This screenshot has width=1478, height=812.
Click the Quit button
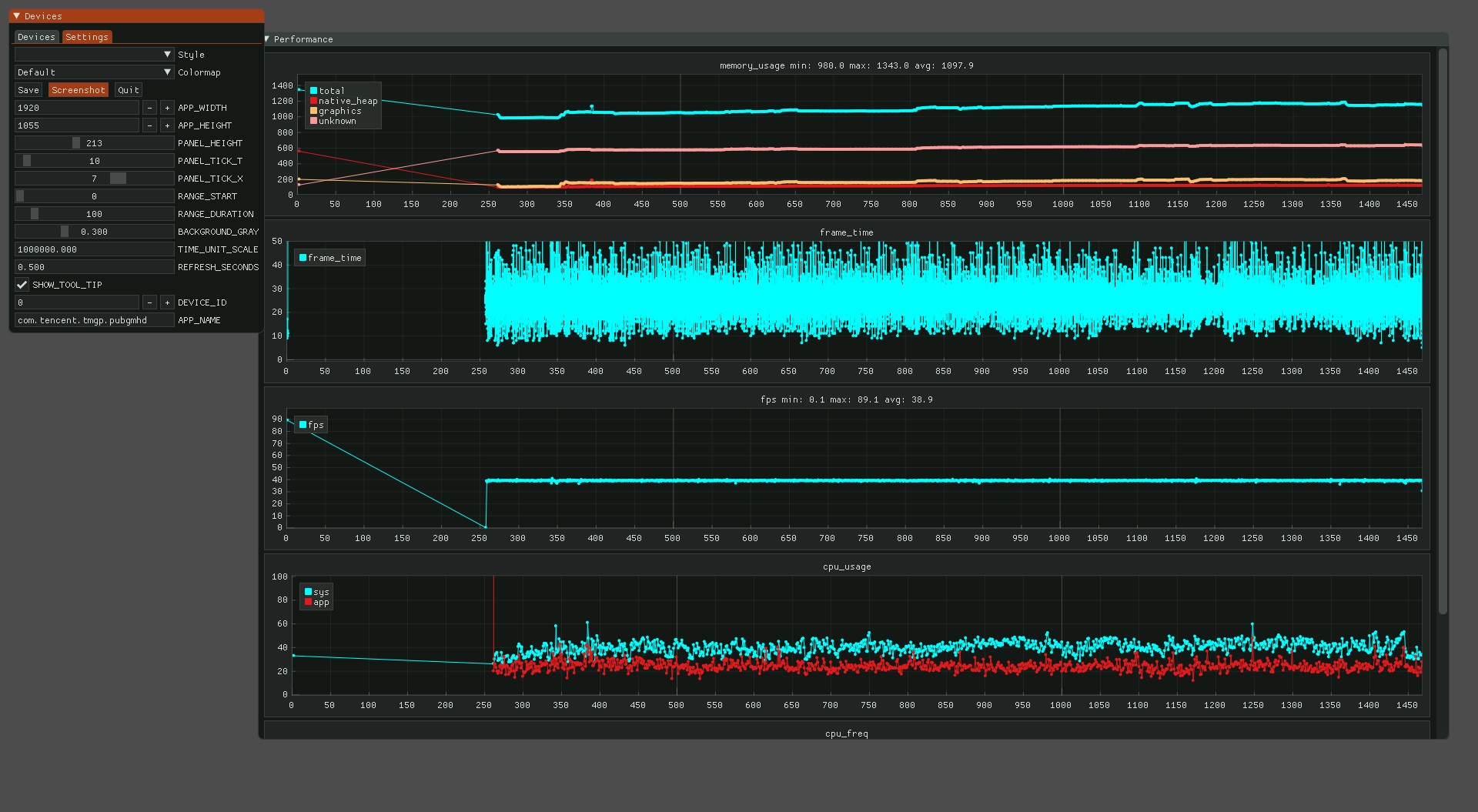(129, 90)
